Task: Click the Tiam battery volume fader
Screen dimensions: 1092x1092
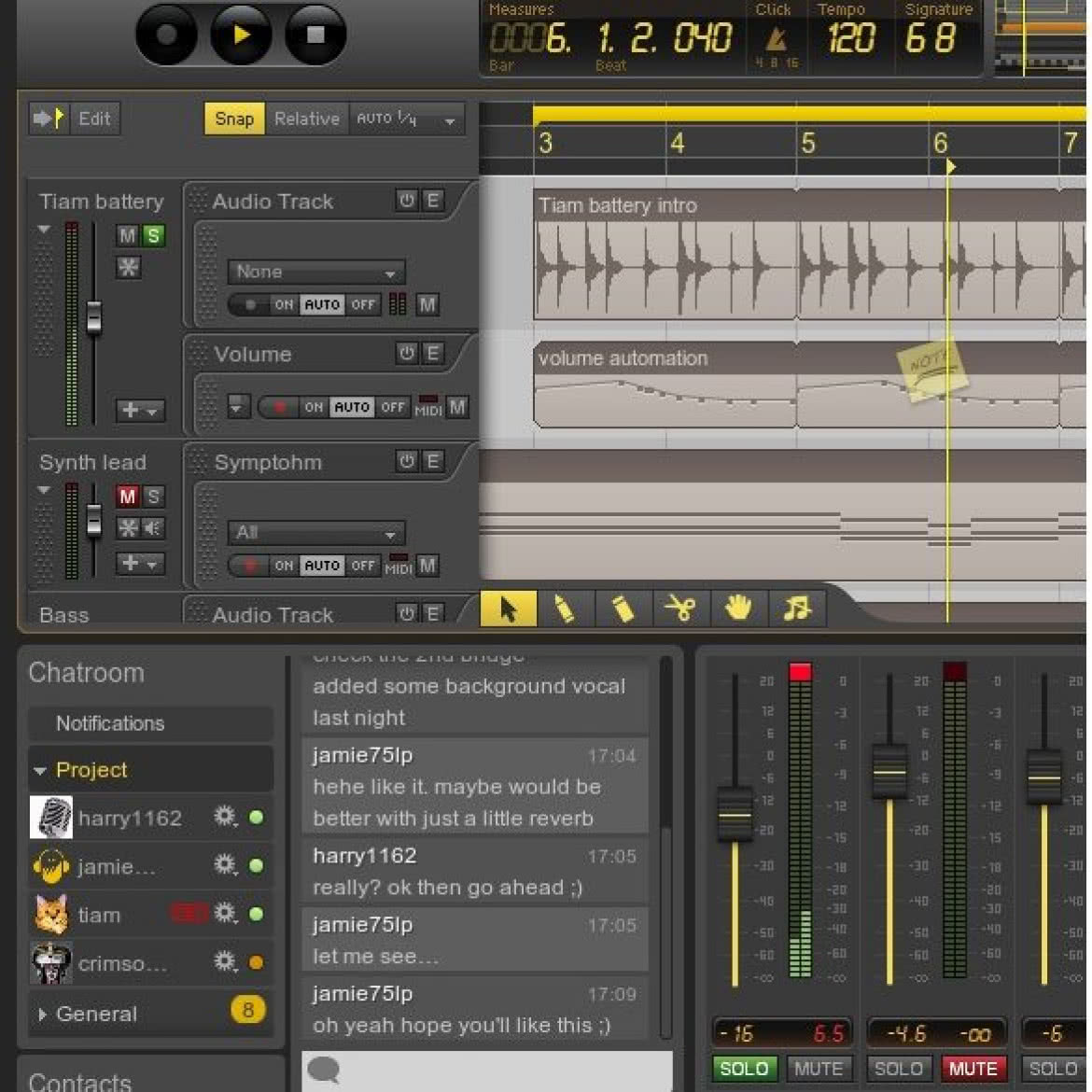Action: click(94, 318)
